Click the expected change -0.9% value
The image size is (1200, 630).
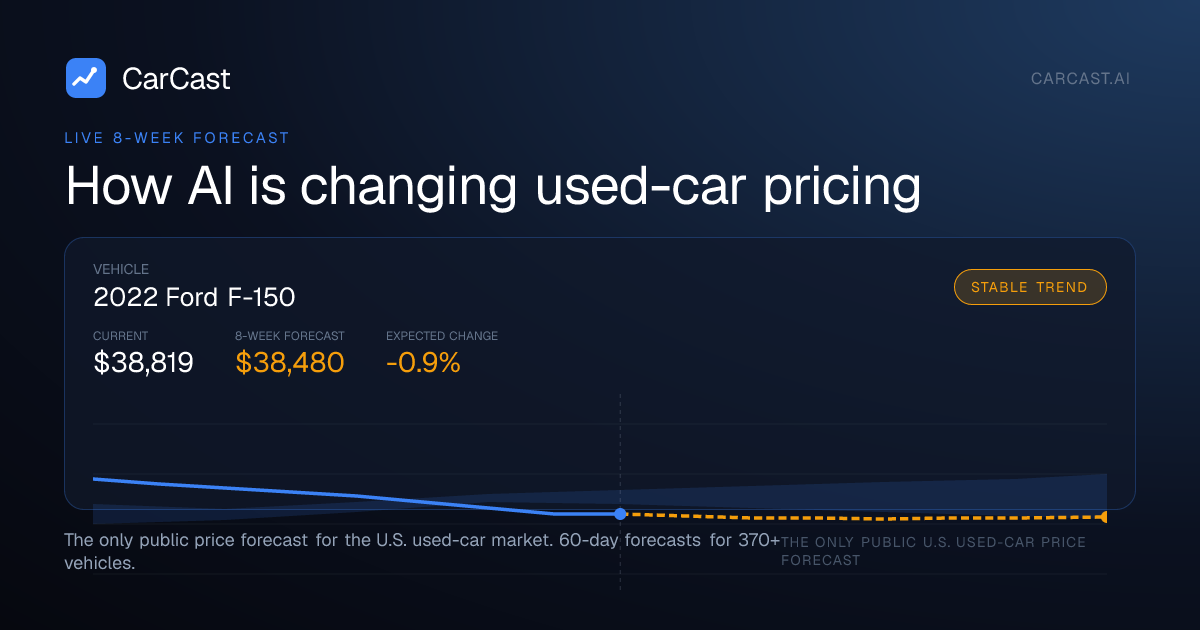coord(423,363)
